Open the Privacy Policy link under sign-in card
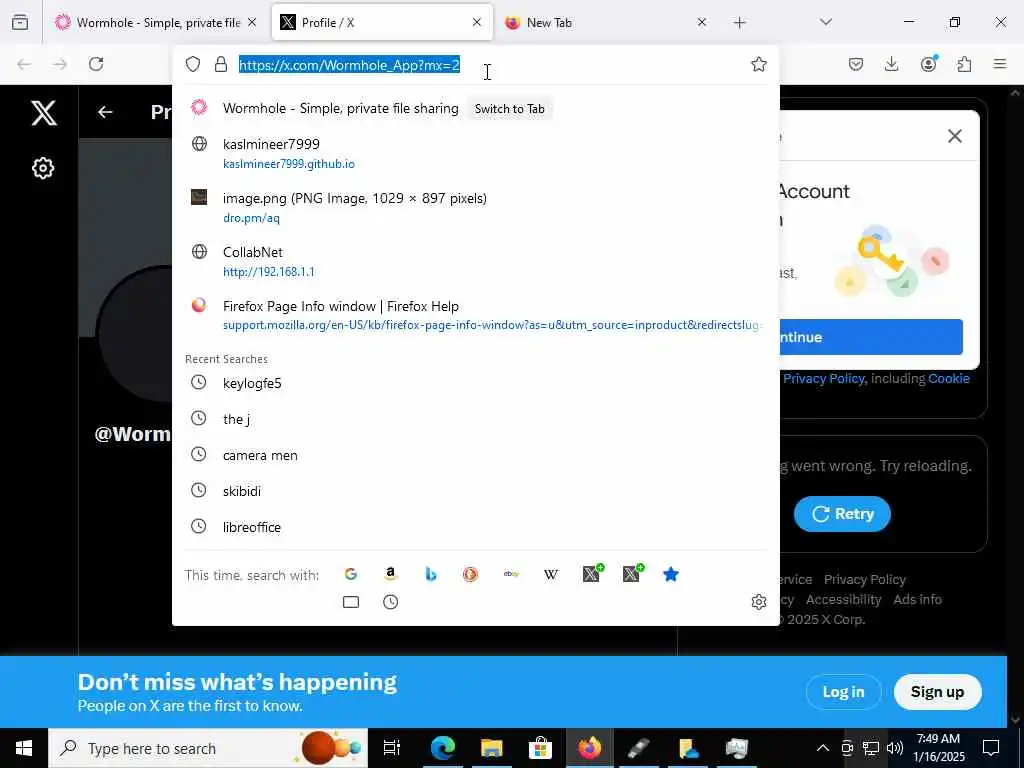 (824, 379)
